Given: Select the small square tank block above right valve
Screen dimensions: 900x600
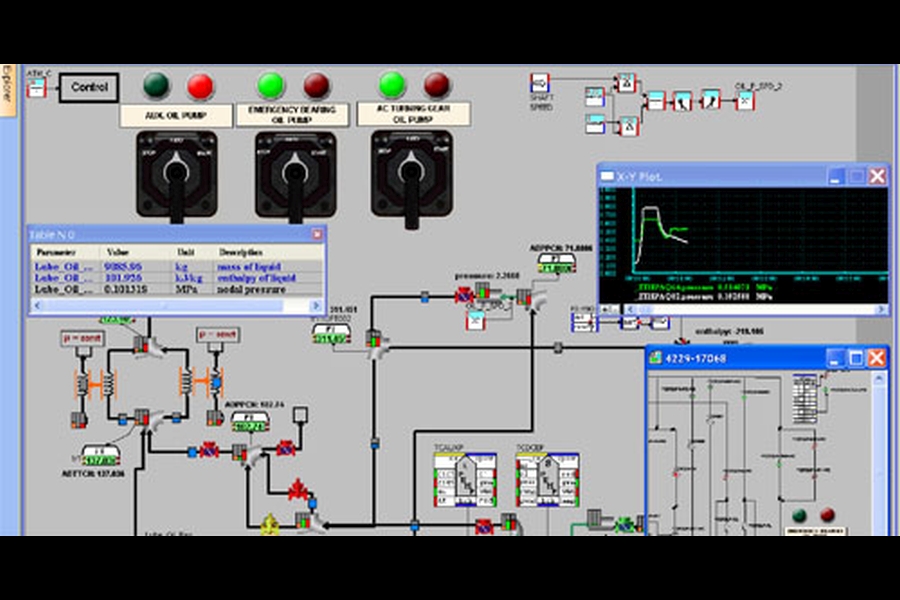Looking at the screenshot, I should coord(300,415).
